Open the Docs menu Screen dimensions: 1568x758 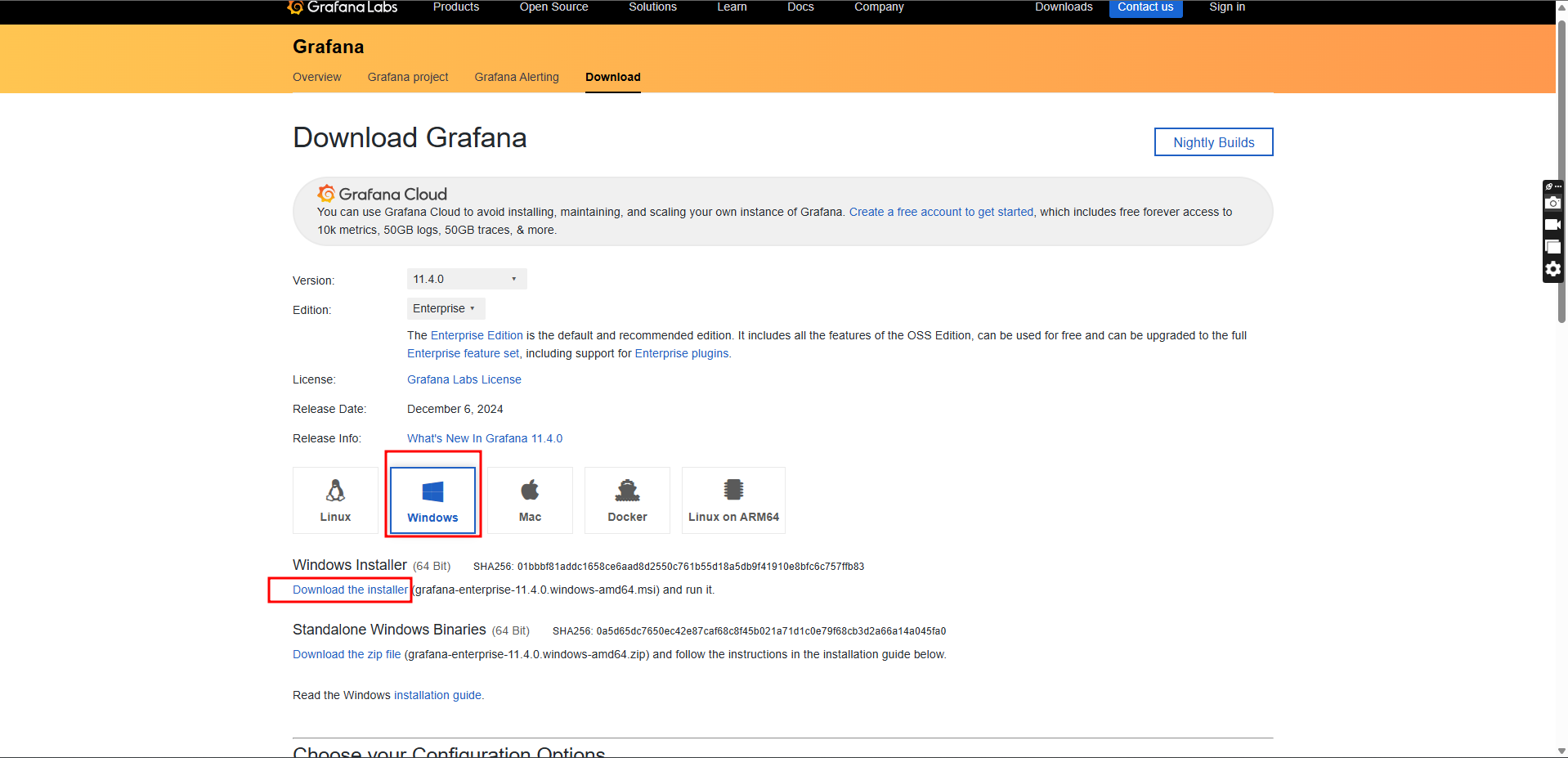[800, 7]
